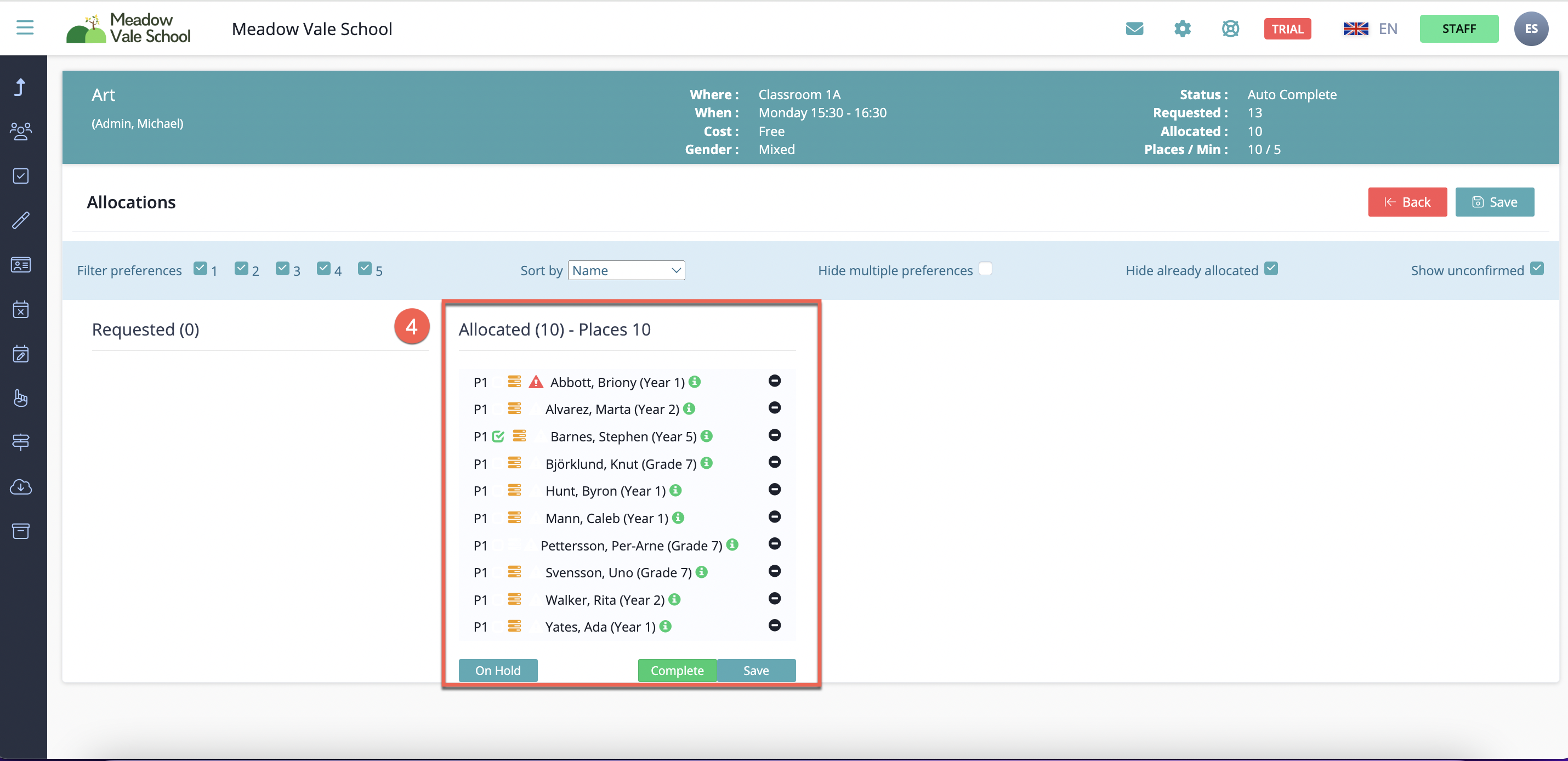Image resolution: width=1568 pixels, height=761 pixels.
Task: Click the warning triangle beside Abbott, Briony
Action: [536, 382]
